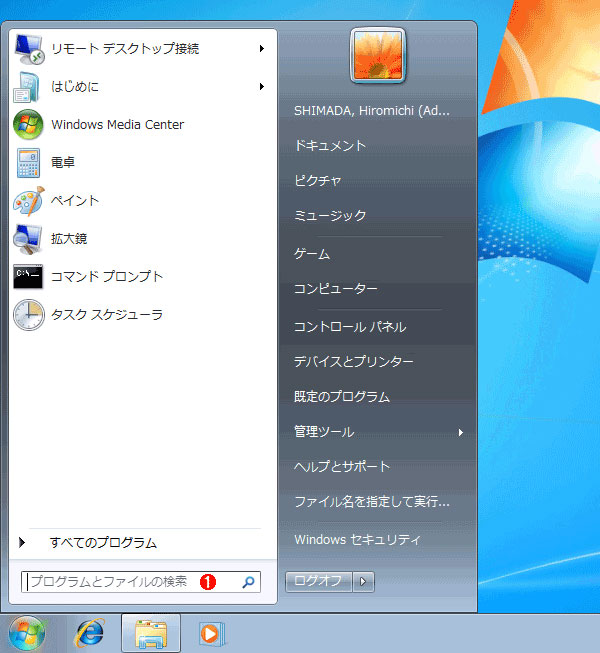Open Internet Explorer from the taskbar

[89, 633]
